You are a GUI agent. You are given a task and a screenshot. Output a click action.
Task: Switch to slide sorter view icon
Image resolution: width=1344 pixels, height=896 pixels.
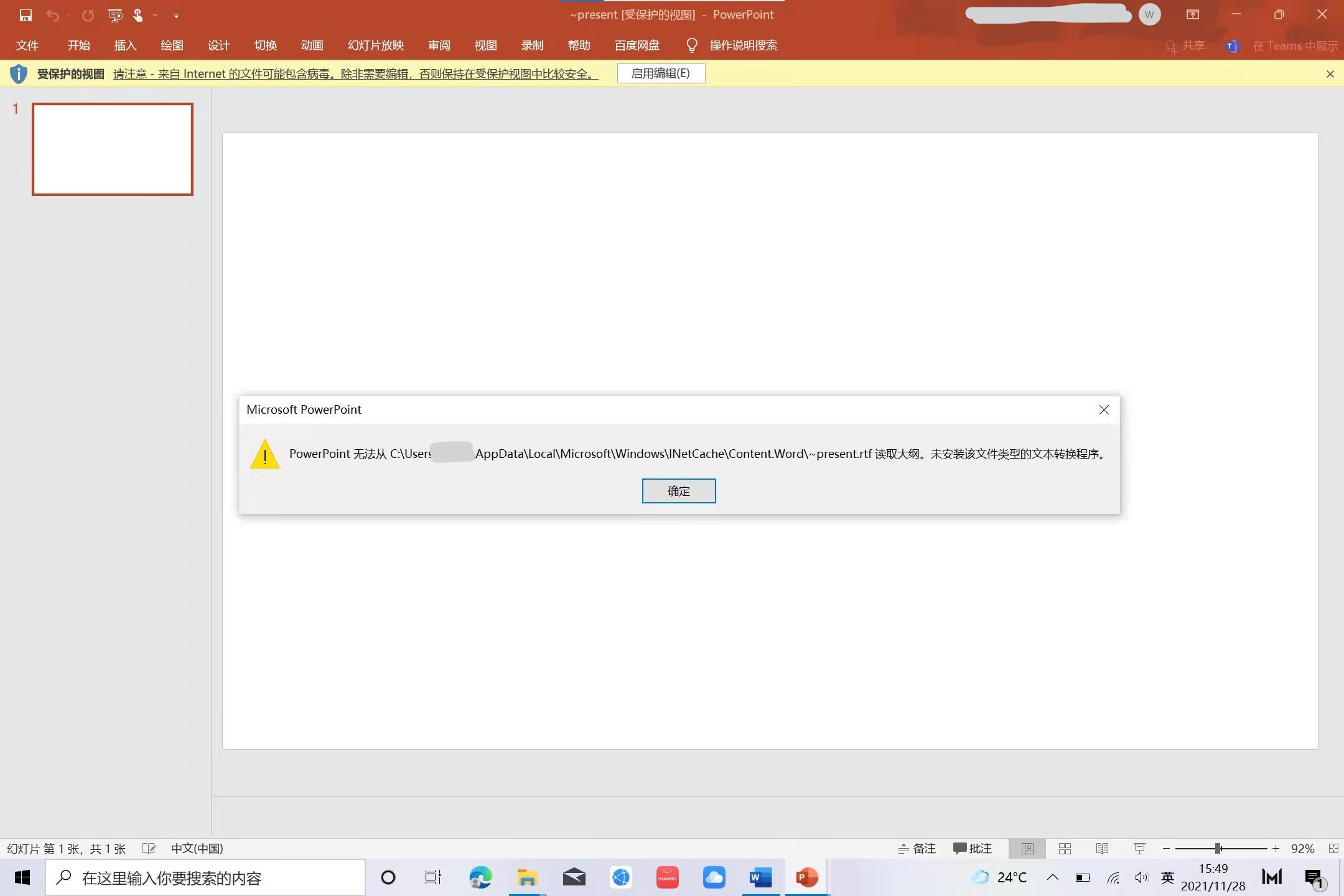click(x=1065, y=849)
